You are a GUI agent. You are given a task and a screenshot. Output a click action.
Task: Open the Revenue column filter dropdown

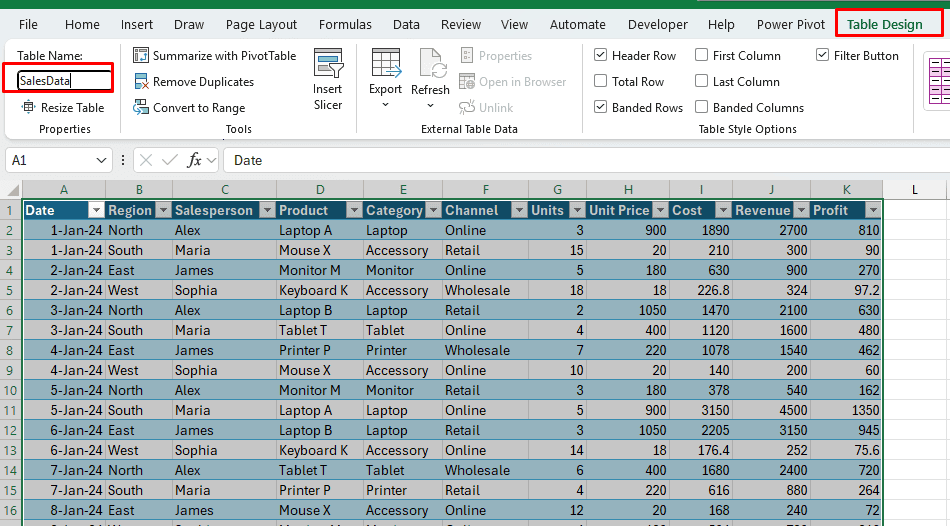coord(801,210)
